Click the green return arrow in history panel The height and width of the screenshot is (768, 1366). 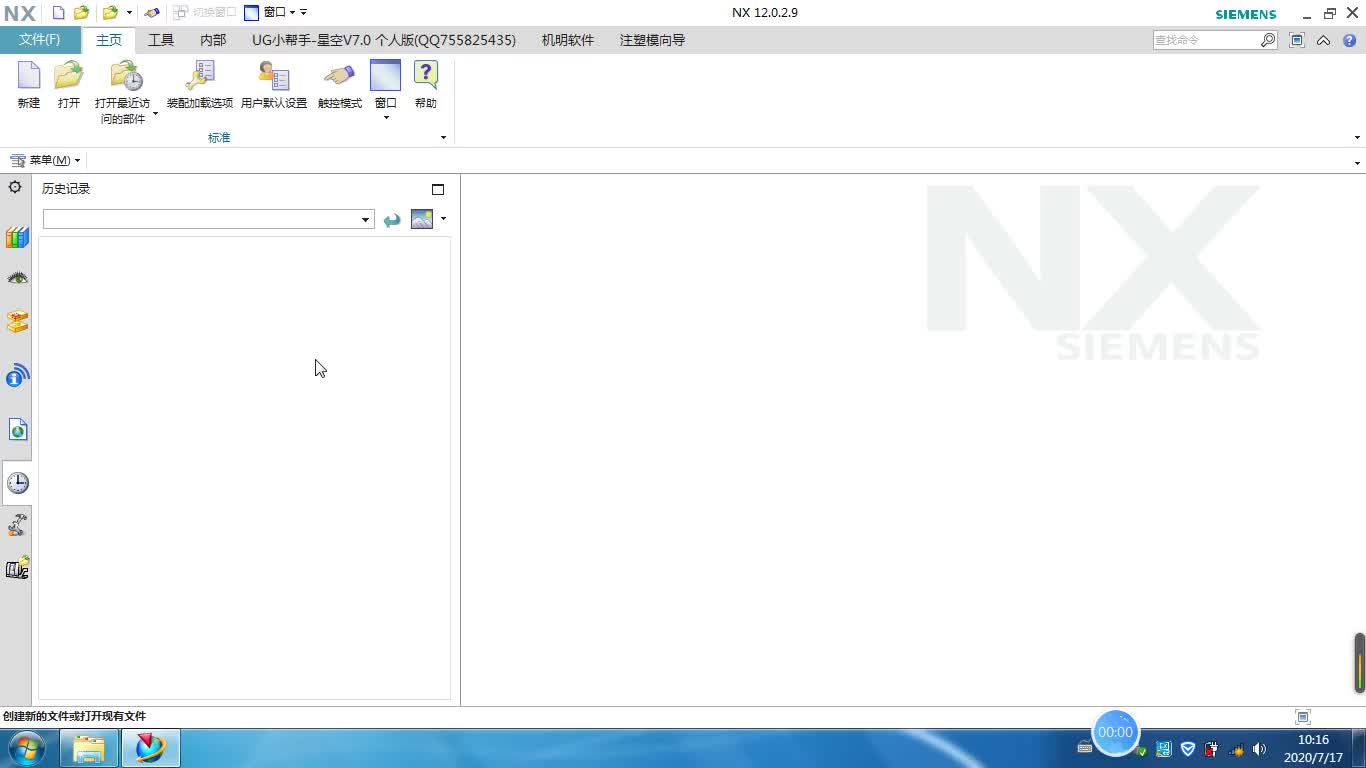[392, 220]
